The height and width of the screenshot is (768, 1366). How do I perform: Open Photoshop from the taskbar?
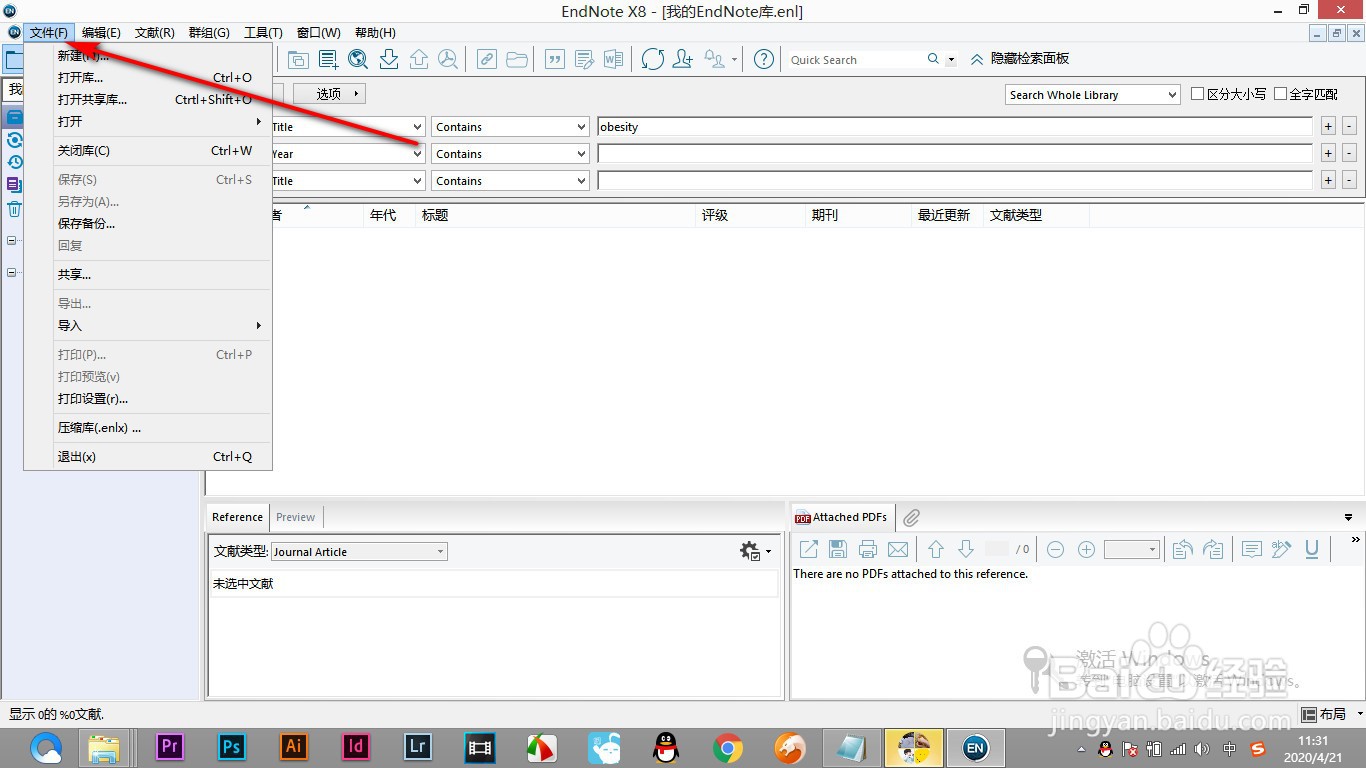[231, 746]
